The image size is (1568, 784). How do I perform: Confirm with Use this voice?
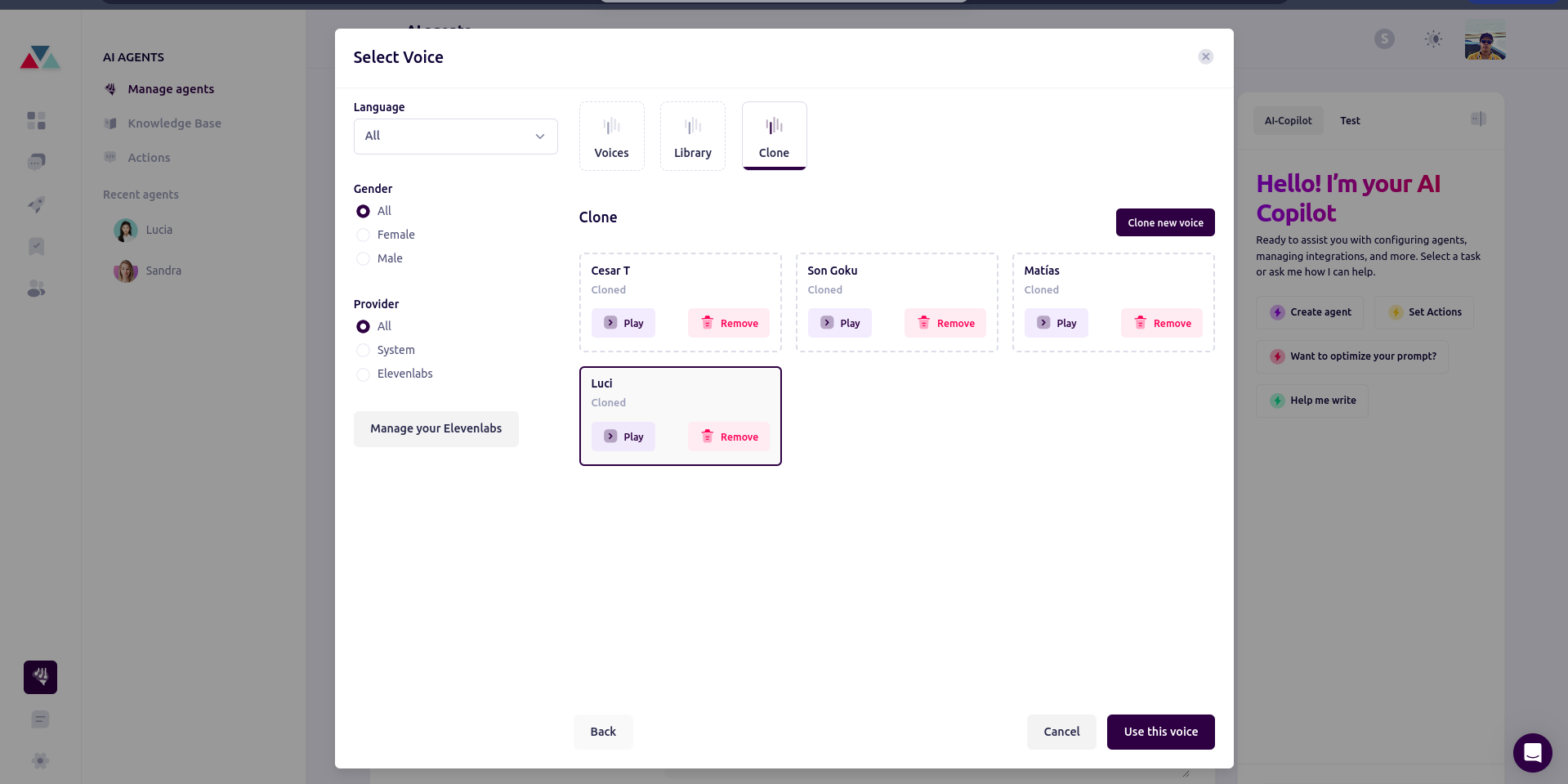1160,732
